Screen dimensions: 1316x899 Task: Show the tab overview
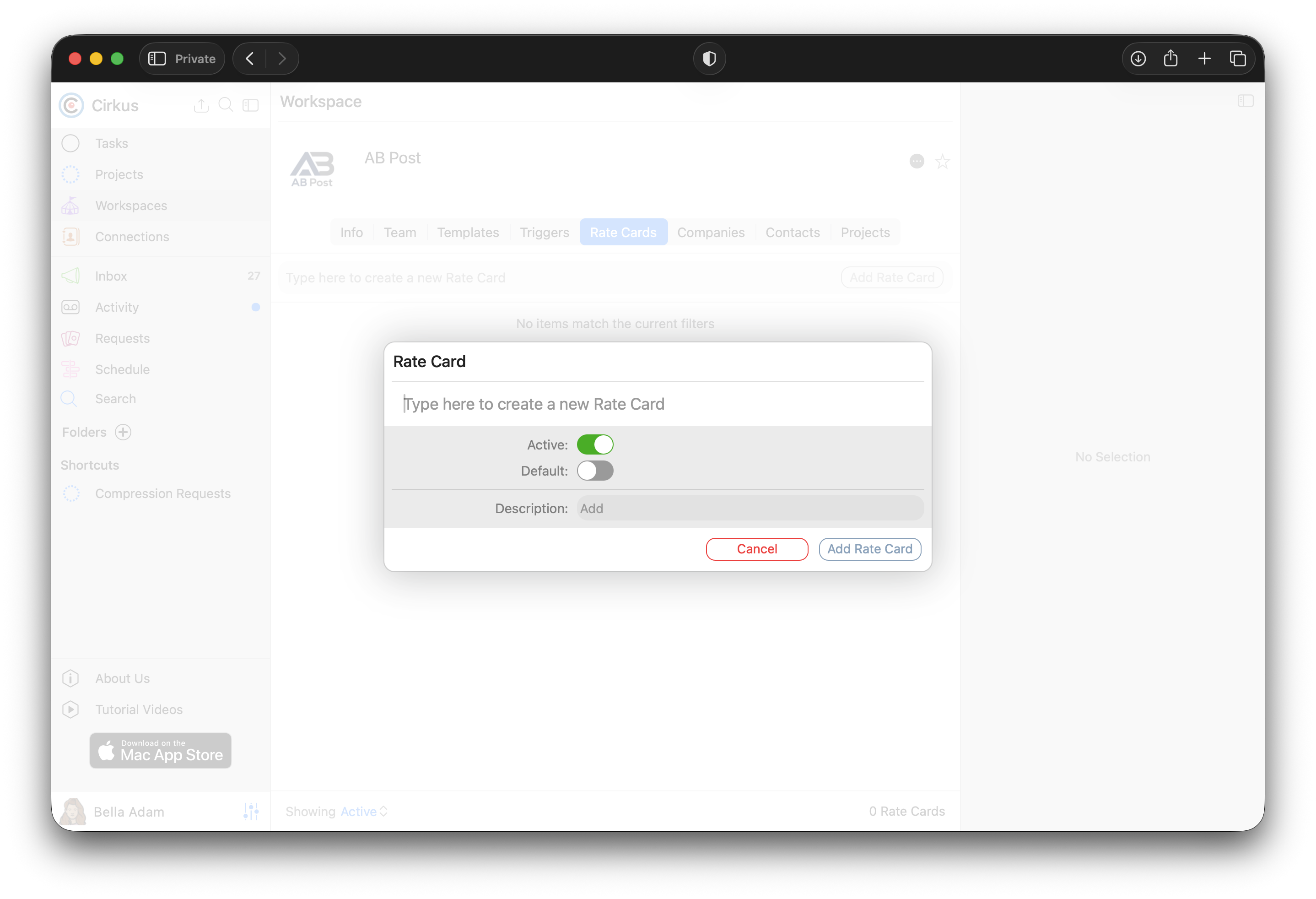[1238, 58]
